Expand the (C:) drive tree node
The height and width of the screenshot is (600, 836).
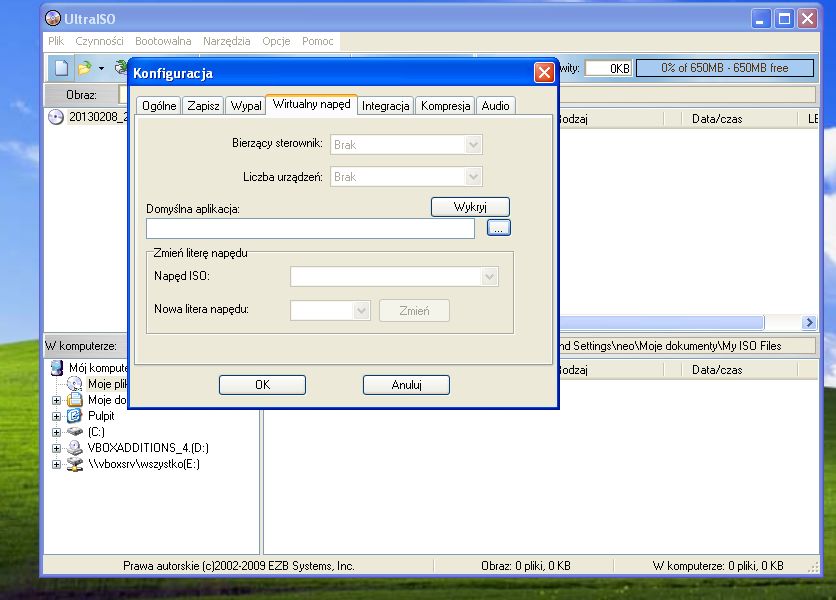coord(57,432)
